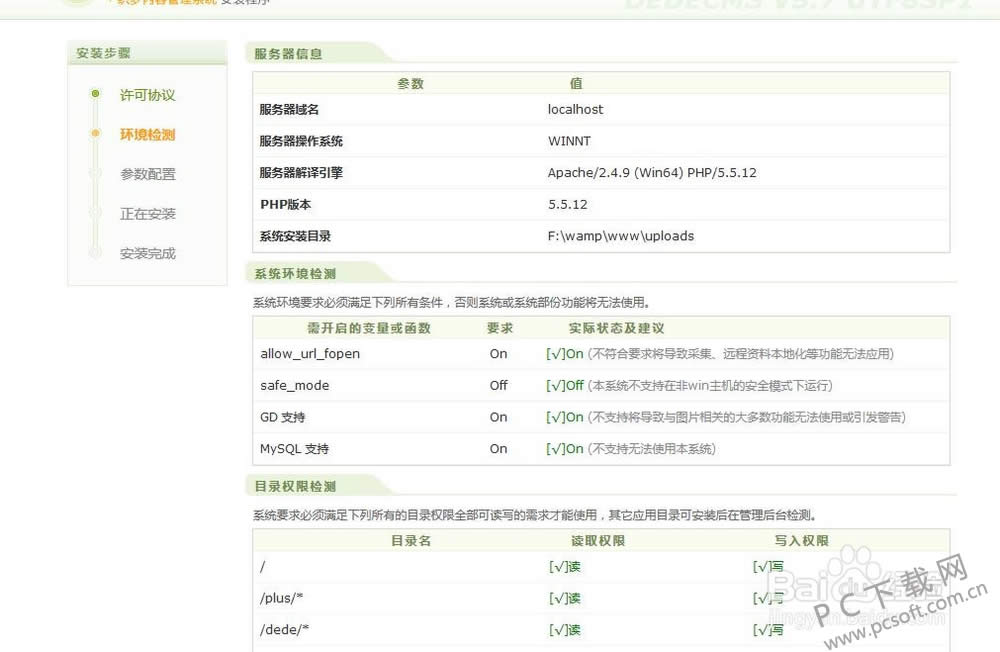Click the 系统环境检测 section header
Screen dimensions: 1000x652
[295, 274]
